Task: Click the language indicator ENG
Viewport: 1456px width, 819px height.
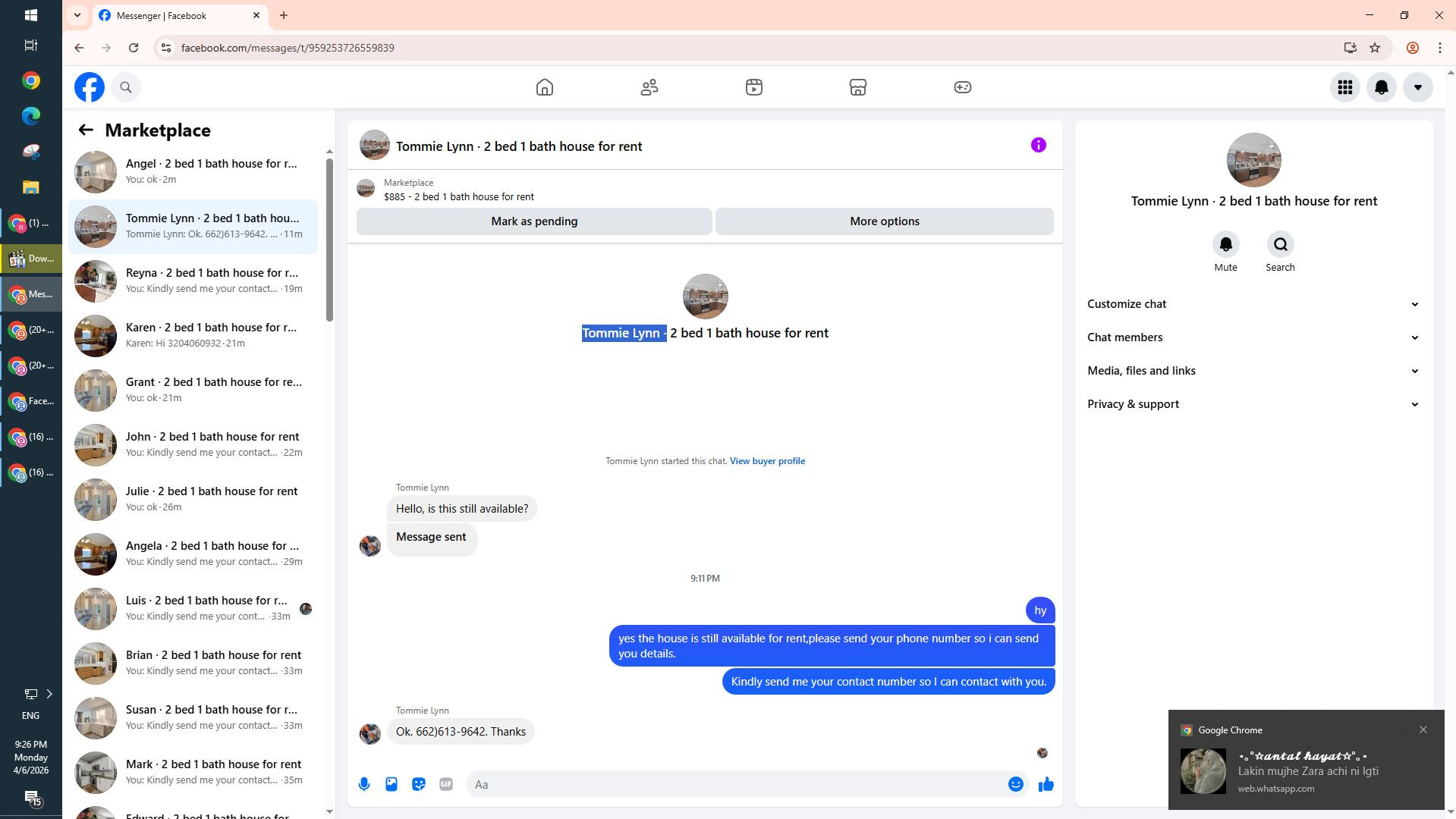Action: 30,716
